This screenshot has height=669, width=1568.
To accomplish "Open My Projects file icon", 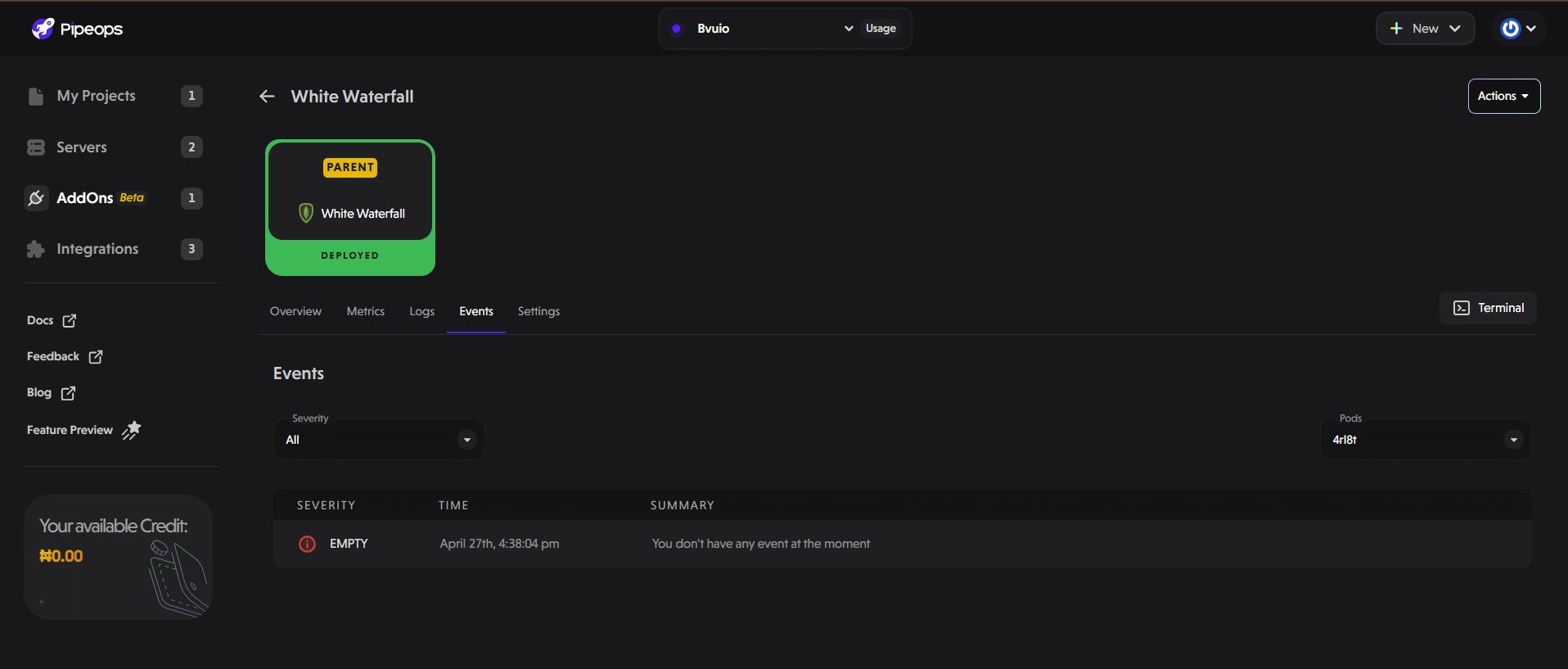I will click(x=36, y=96).
